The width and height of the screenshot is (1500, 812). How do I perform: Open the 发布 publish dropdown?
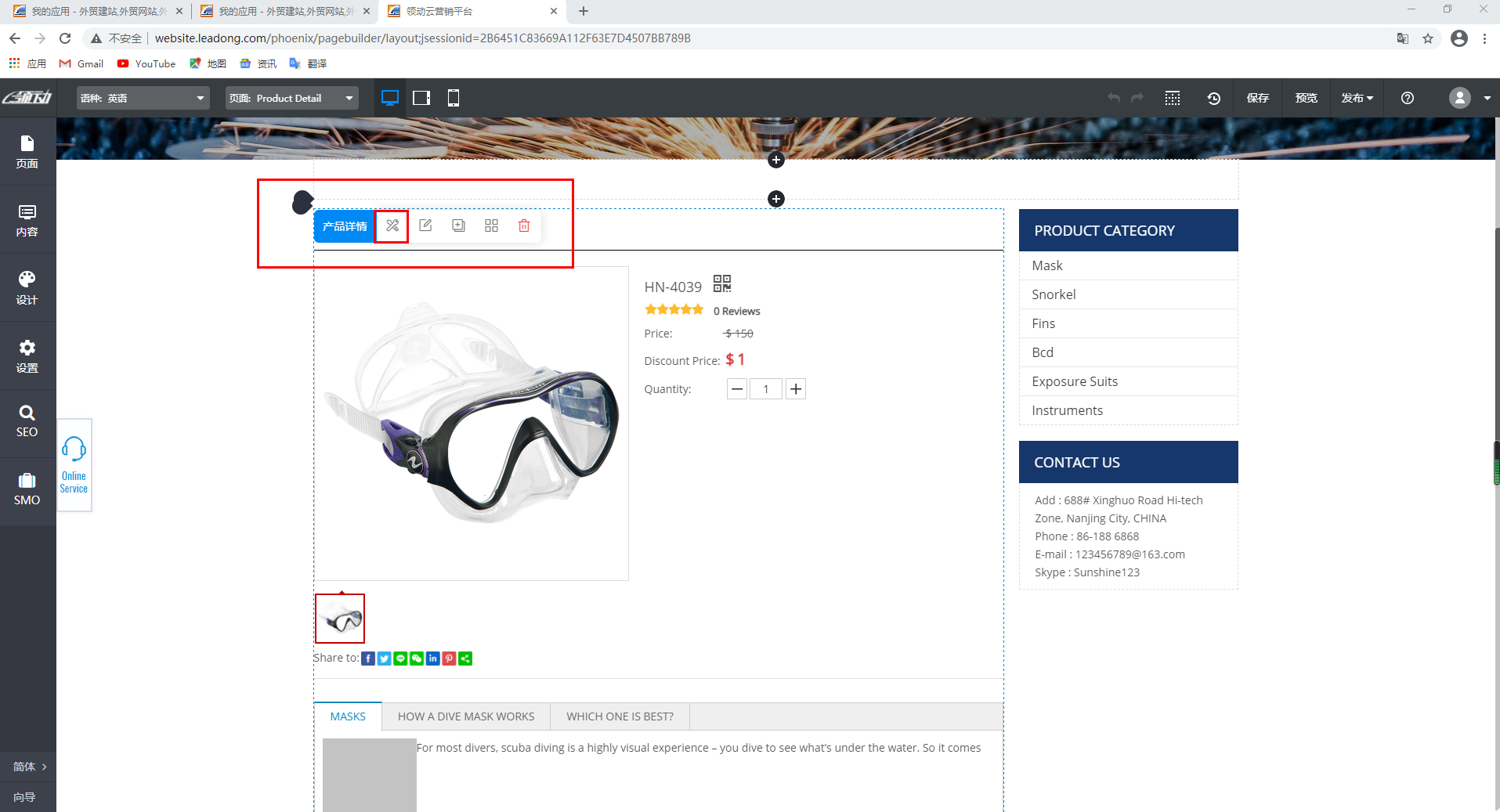tap(1357, 98)
